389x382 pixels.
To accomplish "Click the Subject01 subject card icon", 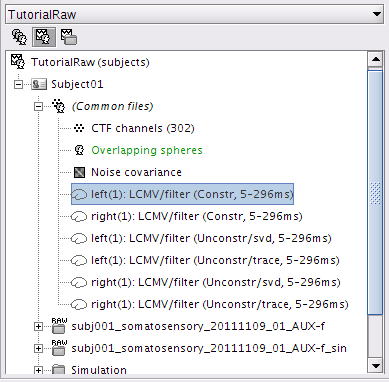I will tap(39, 84).
